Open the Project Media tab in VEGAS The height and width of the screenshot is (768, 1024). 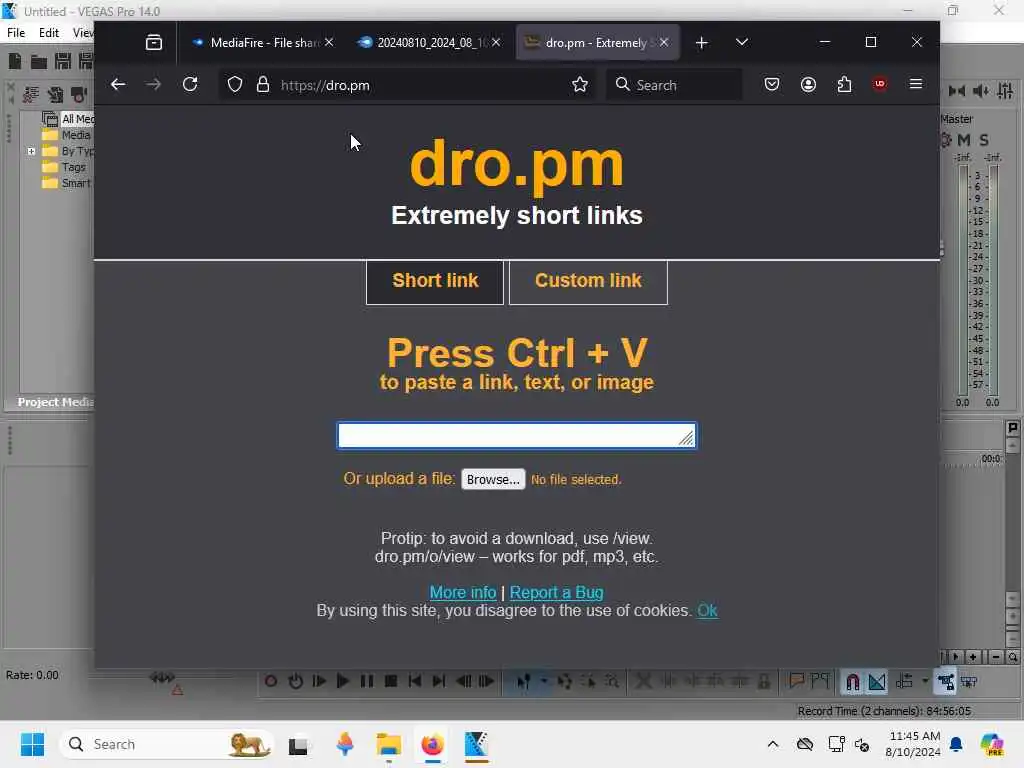point(56,402)
